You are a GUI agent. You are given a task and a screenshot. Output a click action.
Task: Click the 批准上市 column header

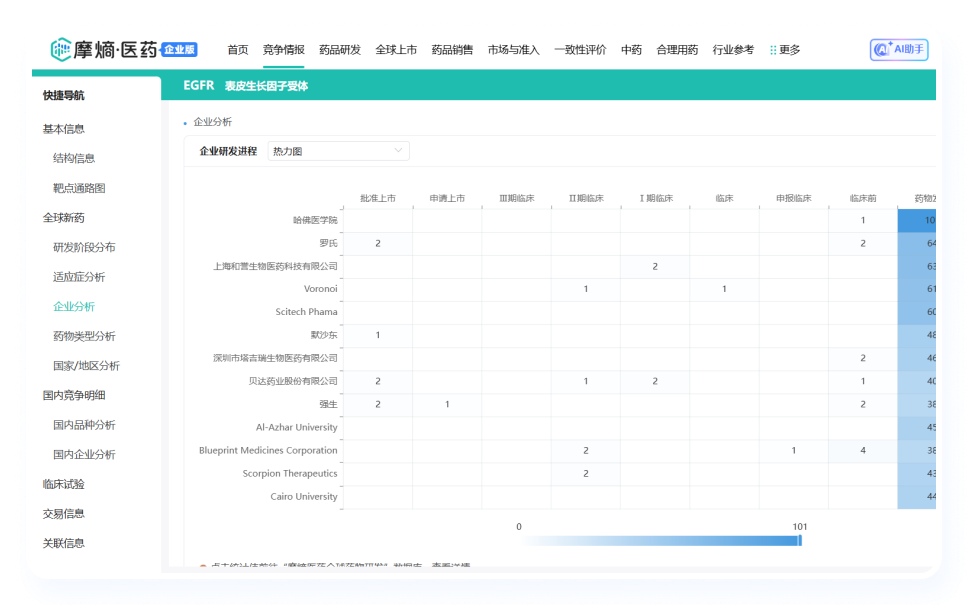(x=378, y=198)
